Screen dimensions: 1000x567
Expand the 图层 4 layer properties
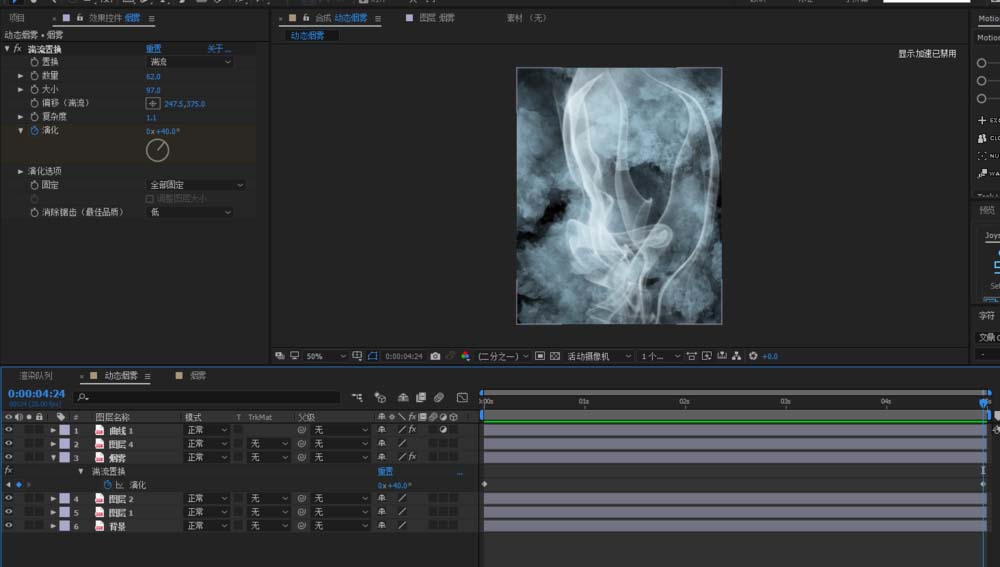(53, 444)
